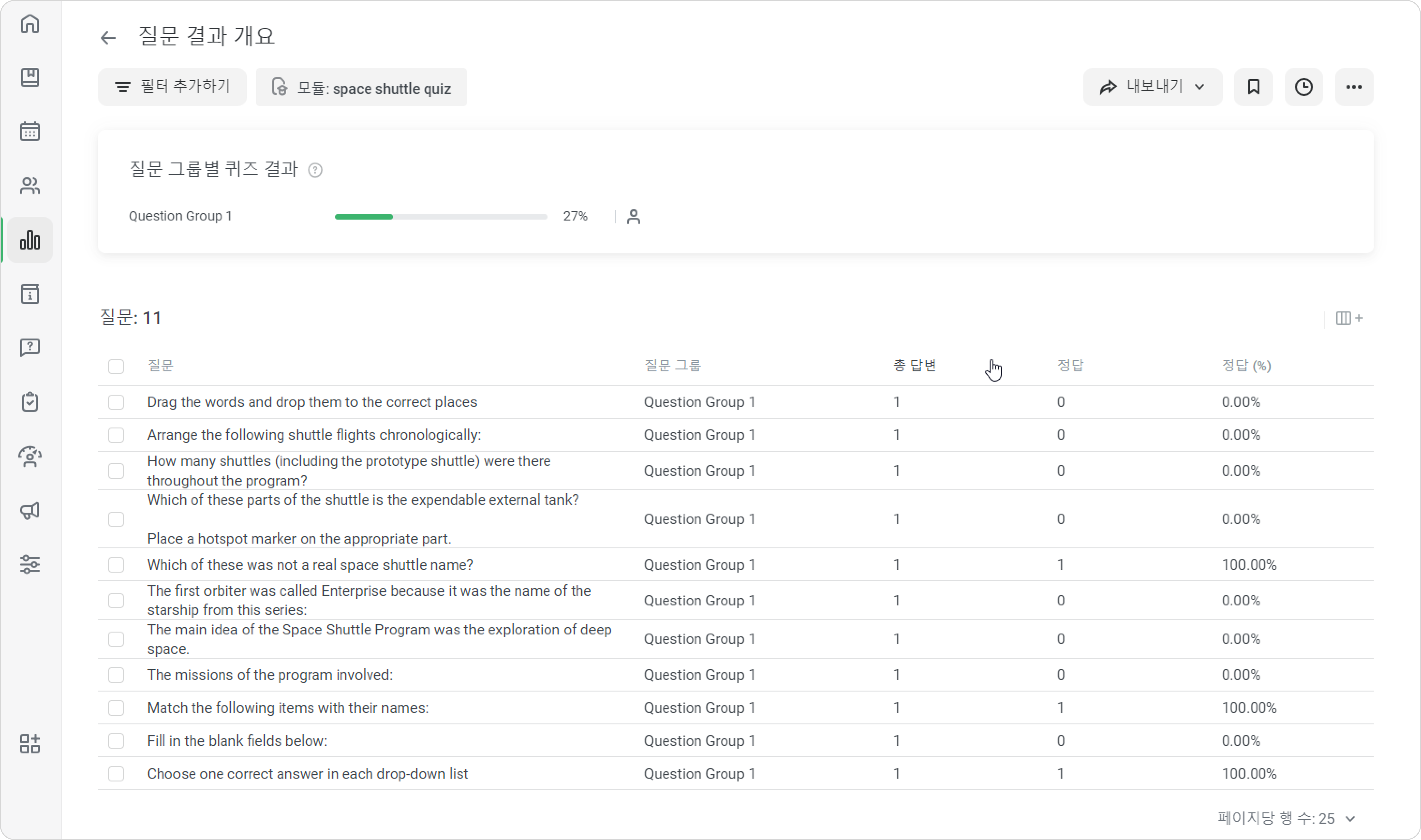Open the megaphone announcements icon

coord(30,511)
